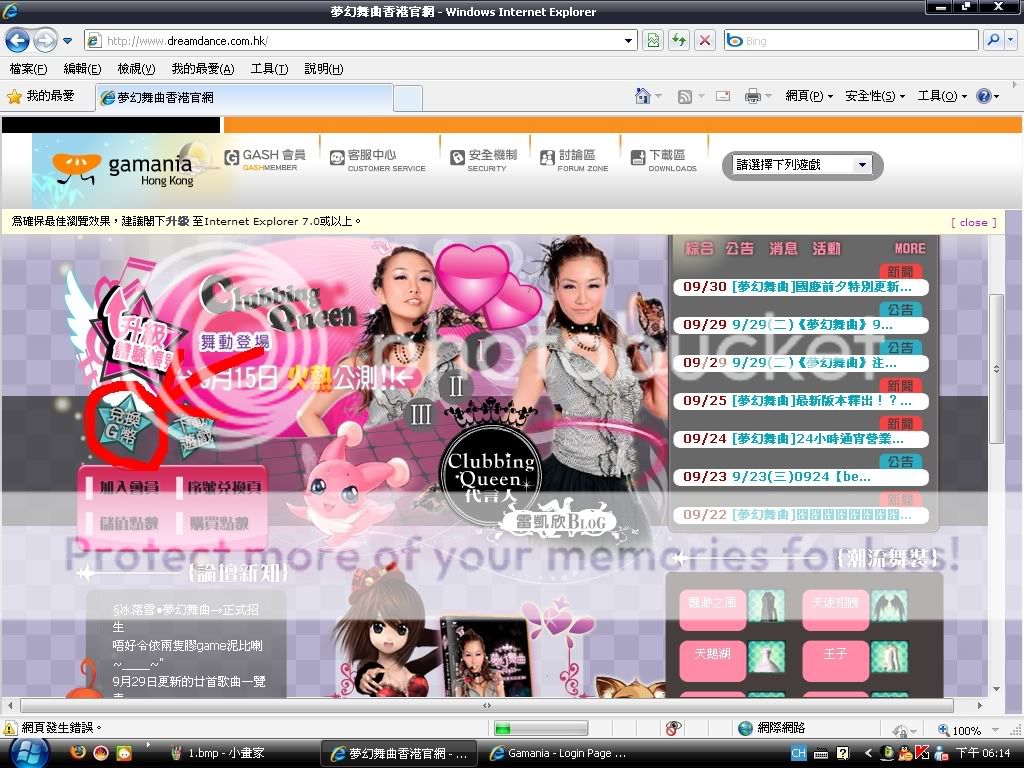Open the Home page icon in toolbar
Viewport: 1024px width, 768px height.
(x=643, y=96)
